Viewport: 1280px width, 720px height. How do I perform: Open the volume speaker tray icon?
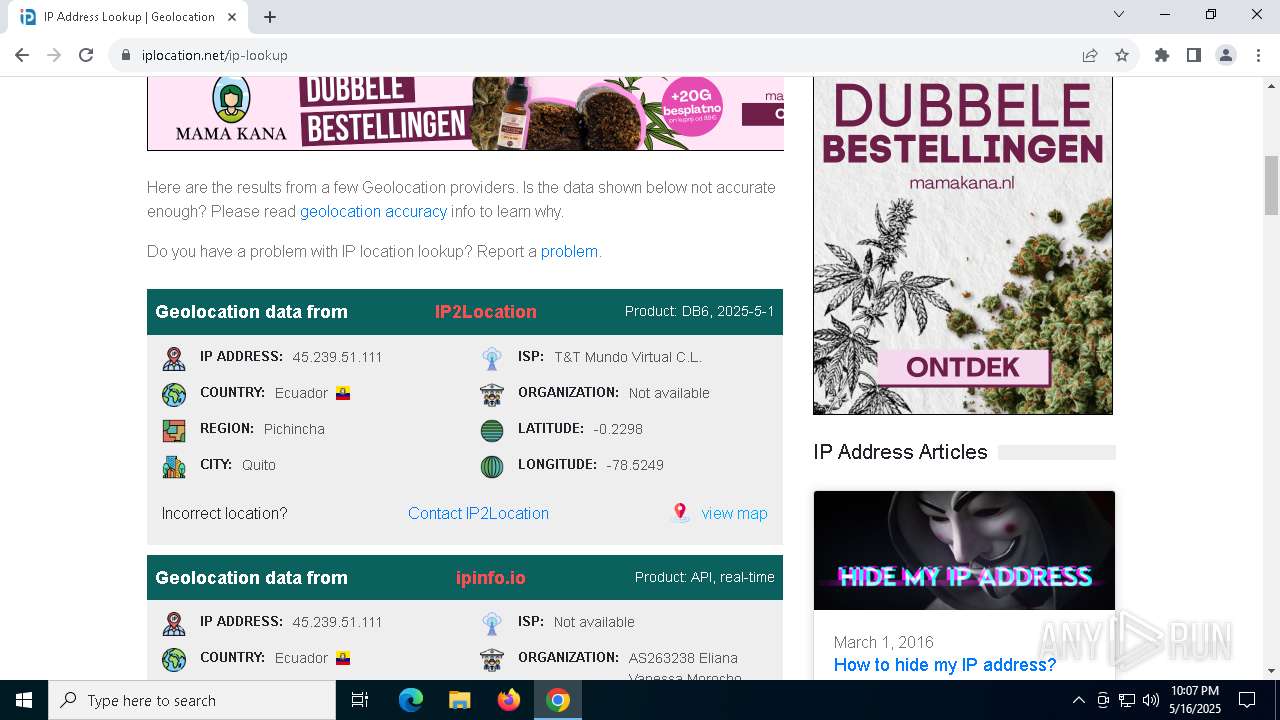point(1151,700)
